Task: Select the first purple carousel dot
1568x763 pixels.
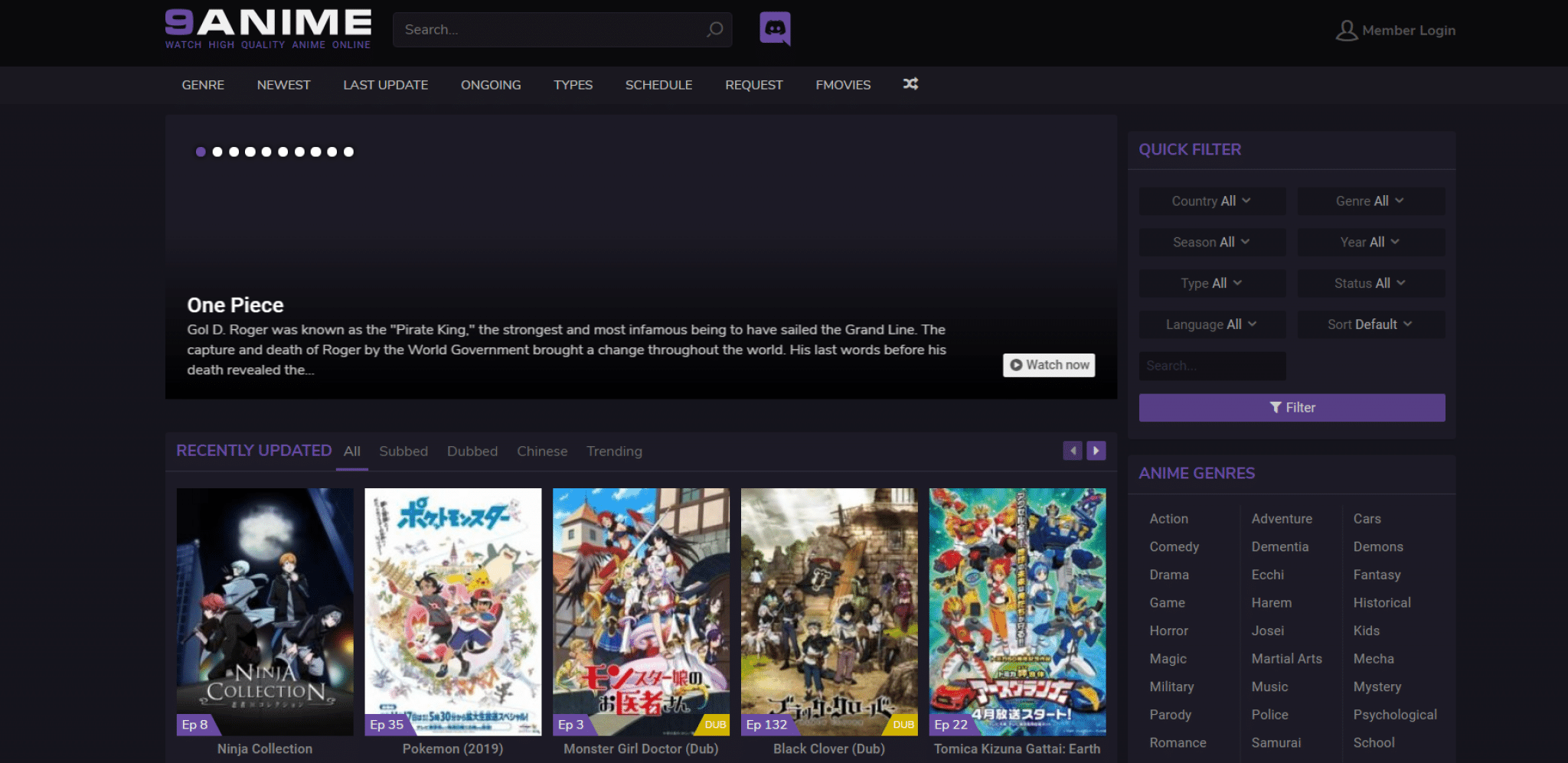Action: click(201, 152)
